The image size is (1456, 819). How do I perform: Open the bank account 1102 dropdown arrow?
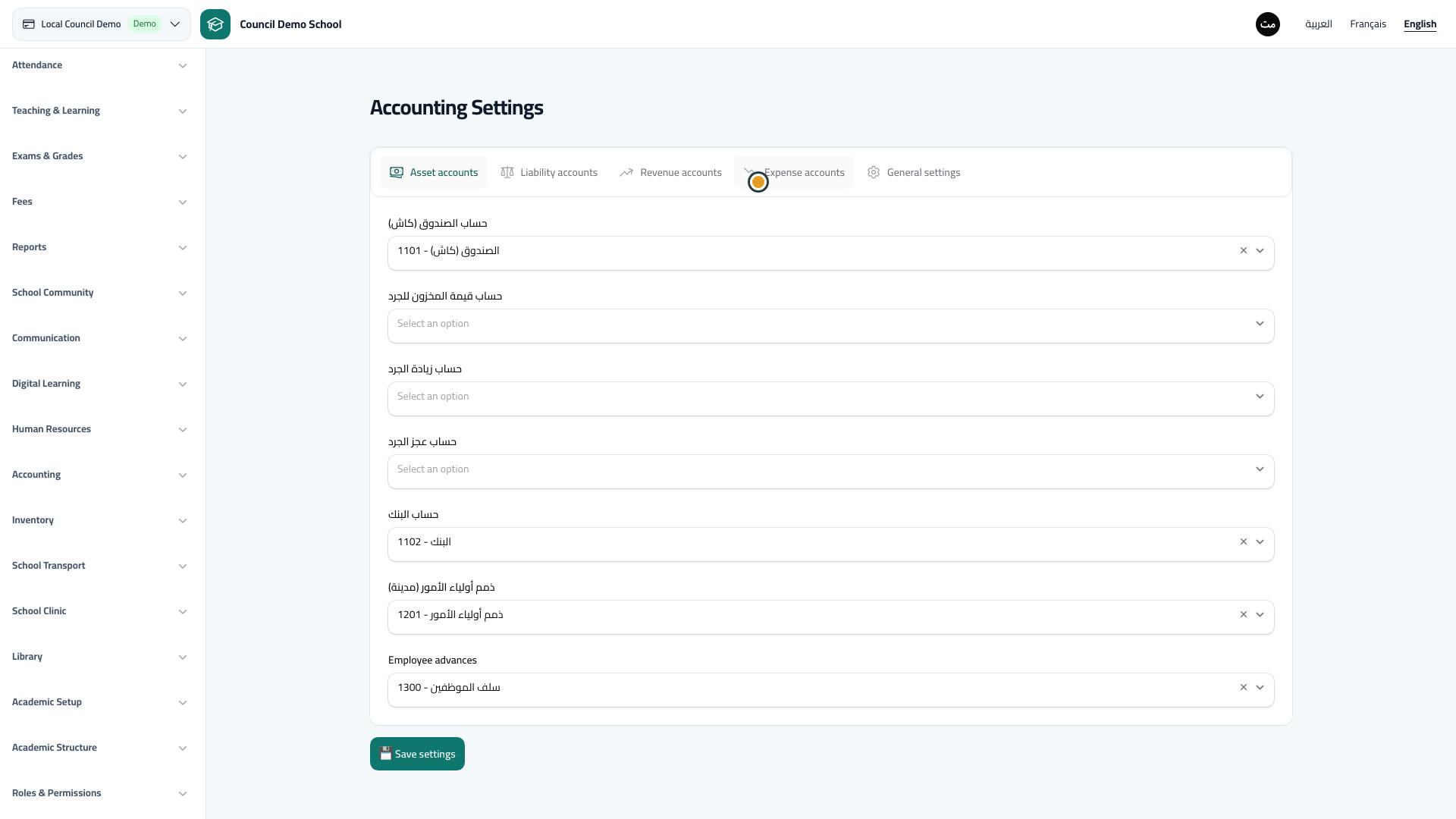click(1260, 541)
